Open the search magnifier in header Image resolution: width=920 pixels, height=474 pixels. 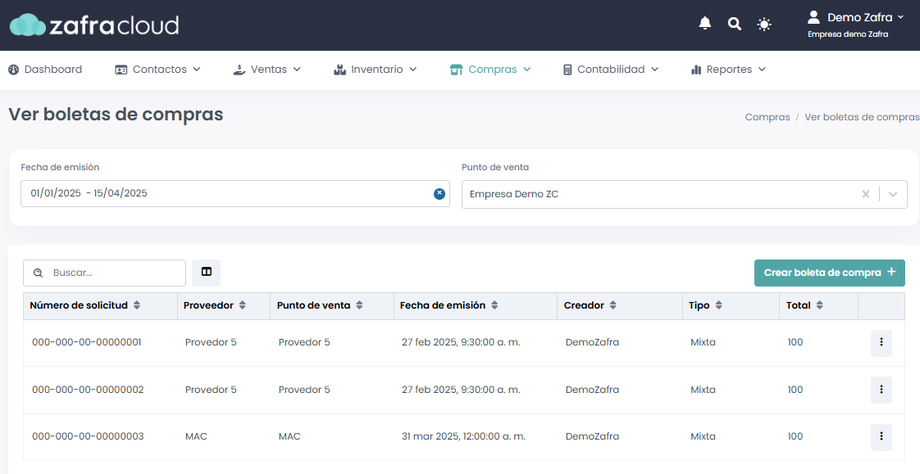click(x=734, y=24)
